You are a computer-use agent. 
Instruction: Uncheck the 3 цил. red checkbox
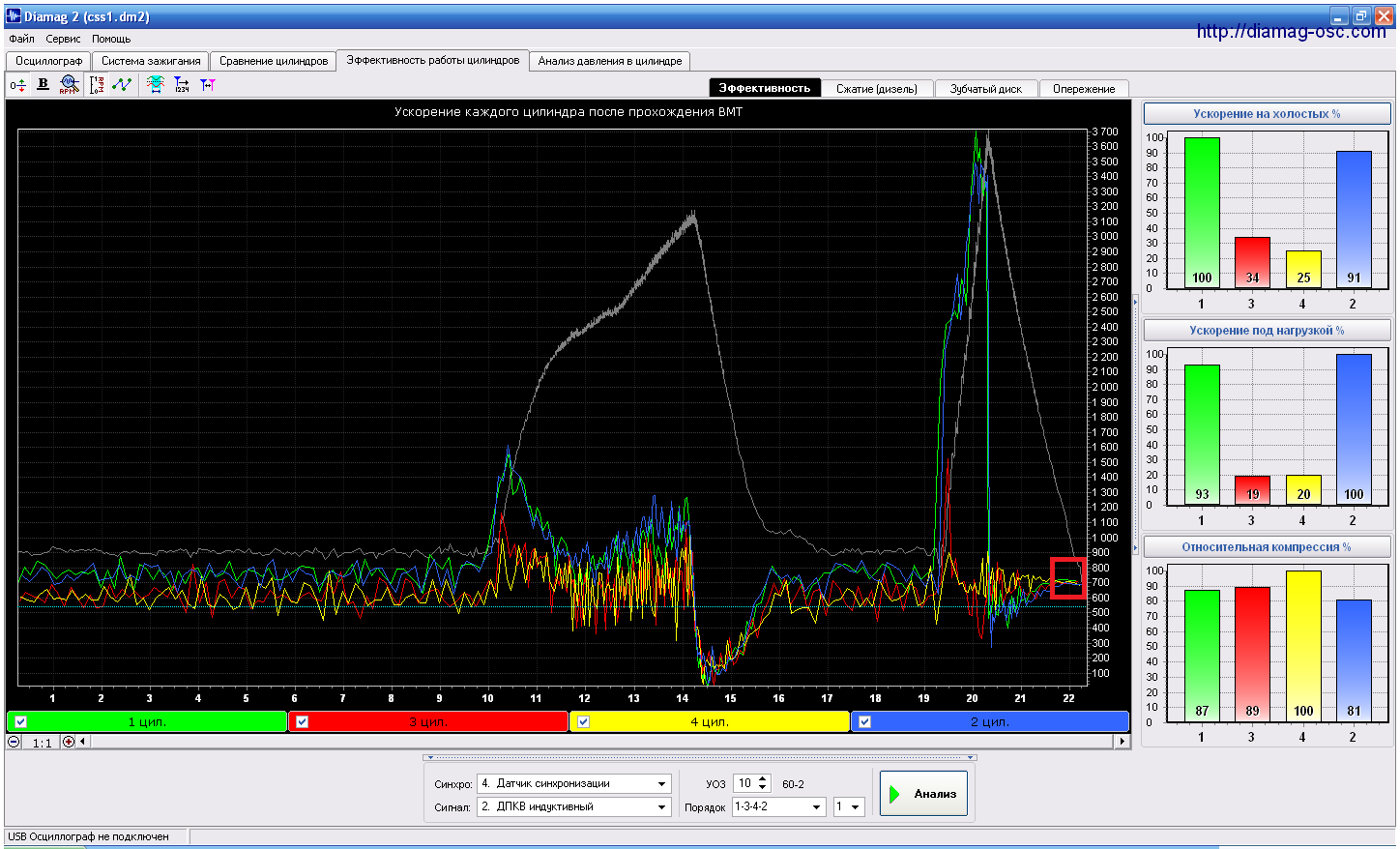point(302,721)
